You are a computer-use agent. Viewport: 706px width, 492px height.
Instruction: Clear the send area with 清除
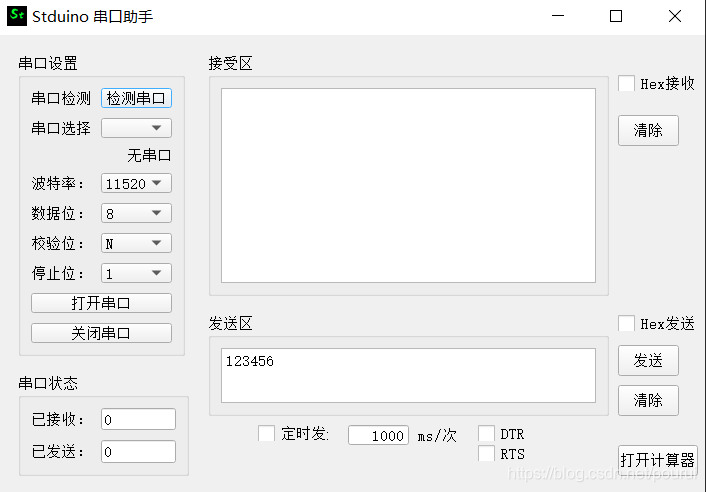pos(648,400)
